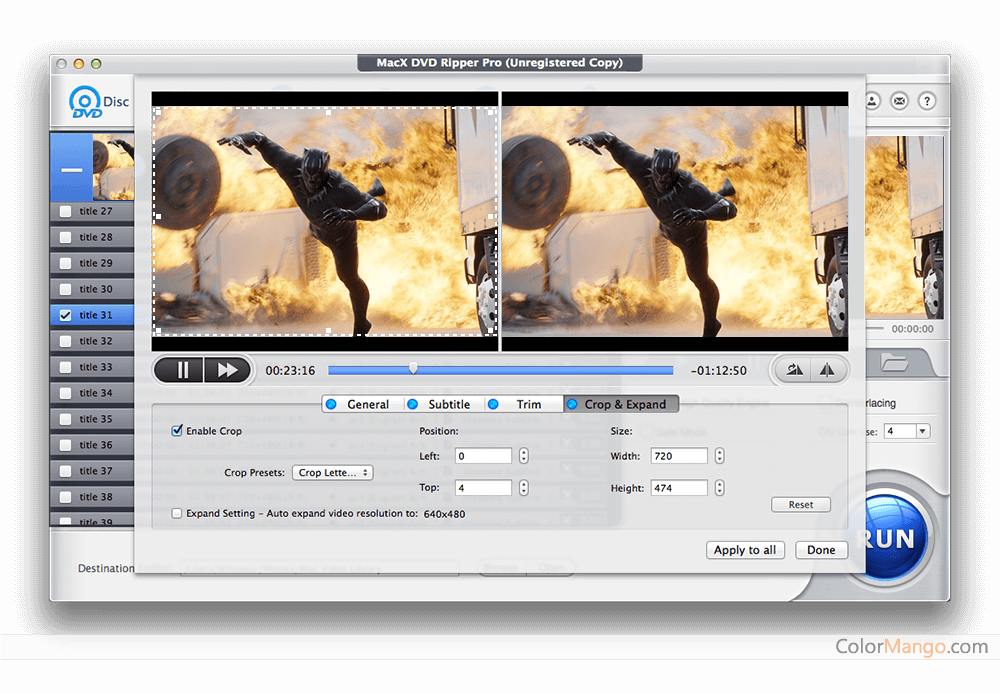Open the Crop Presets dropdown

(x=332, y=472)
